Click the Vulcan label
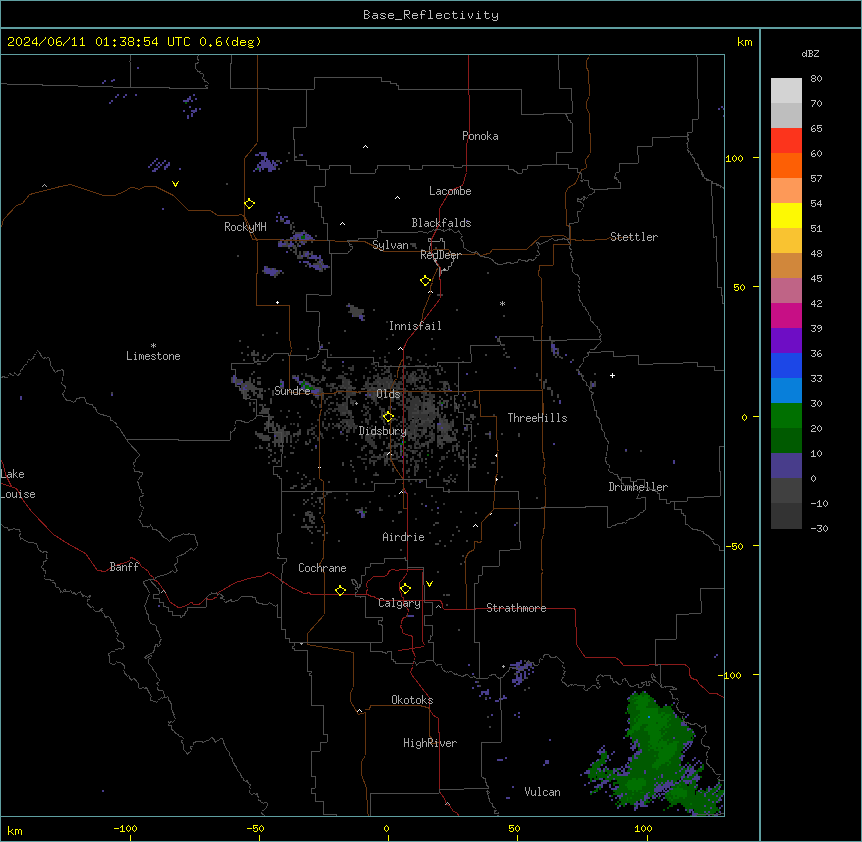The image size is (862, 842). (x=543, y=792)
